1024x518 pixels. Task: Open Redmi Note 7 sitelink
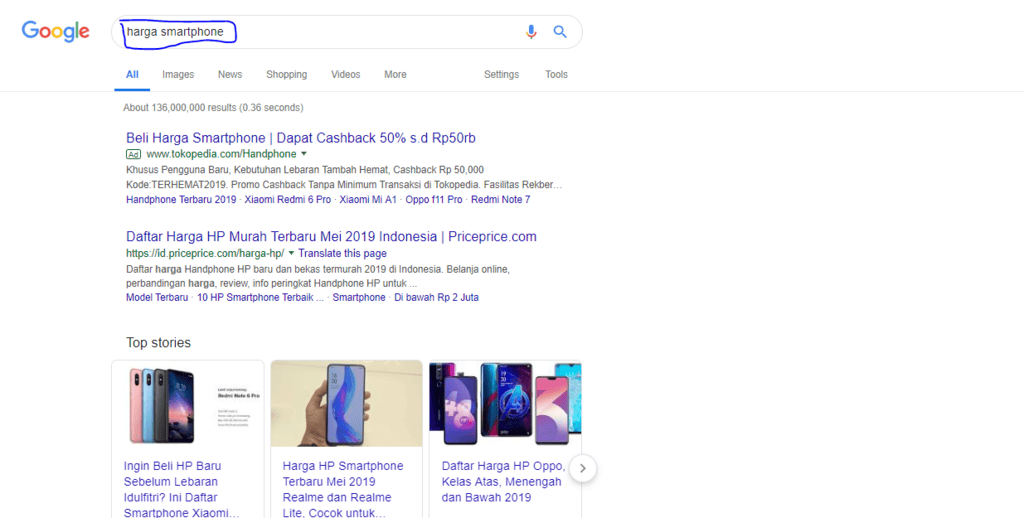point(501,199)
